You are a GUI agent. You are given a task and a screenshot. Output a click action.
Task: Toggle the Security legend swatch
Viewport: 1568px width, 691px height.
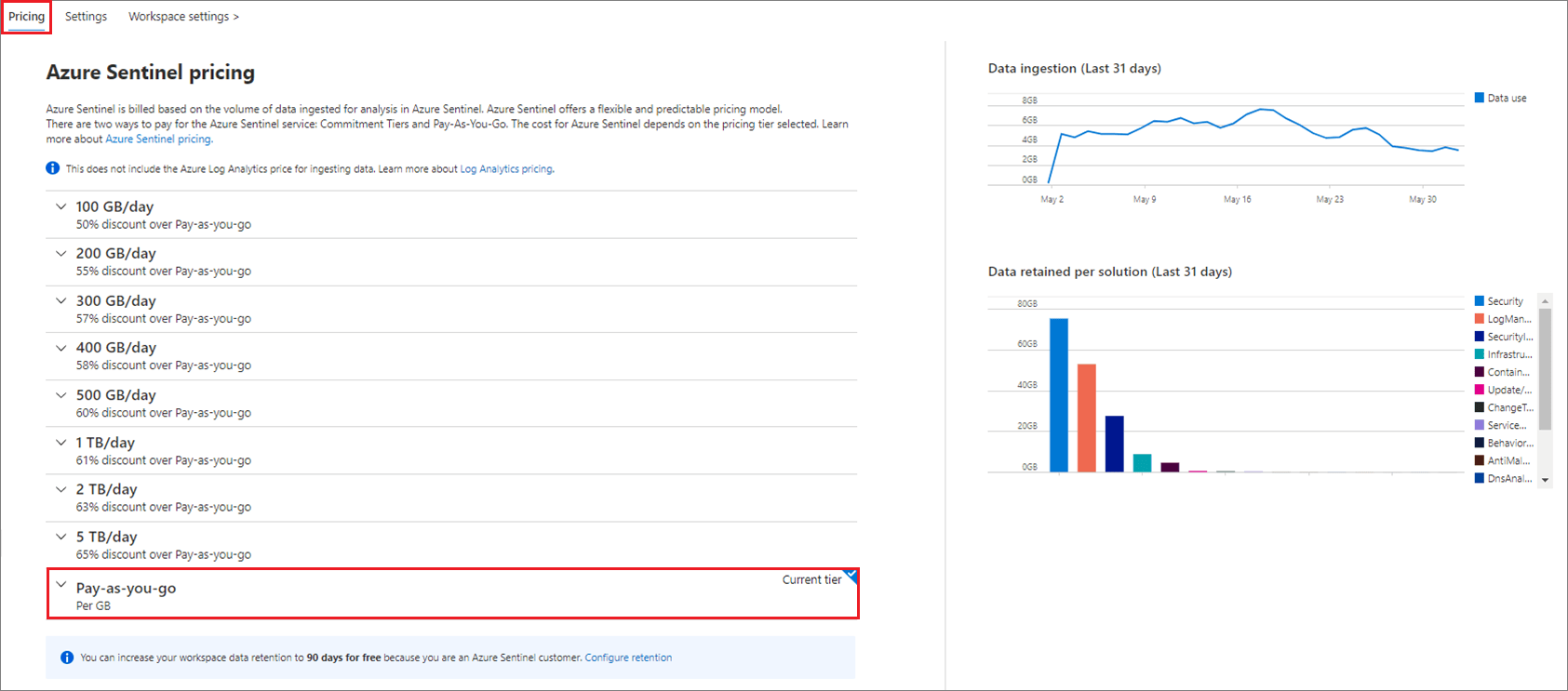tap(1480, 301)
